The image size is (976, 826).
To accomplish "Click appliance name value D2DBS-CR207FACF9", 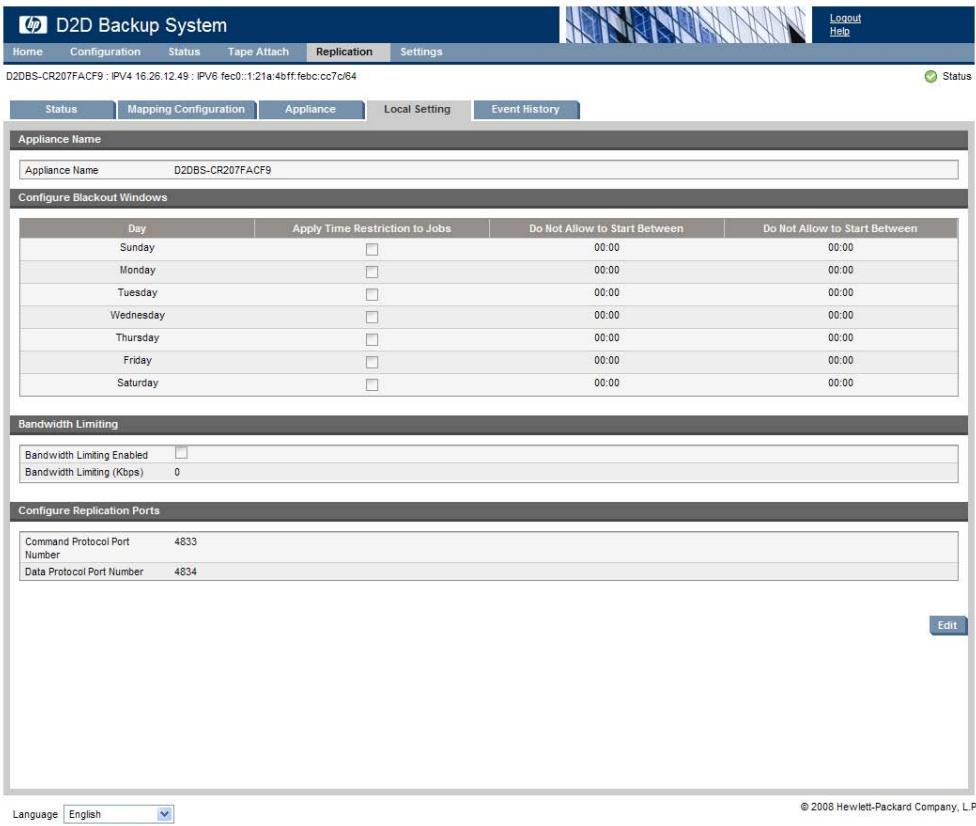I will coord(222,170).
